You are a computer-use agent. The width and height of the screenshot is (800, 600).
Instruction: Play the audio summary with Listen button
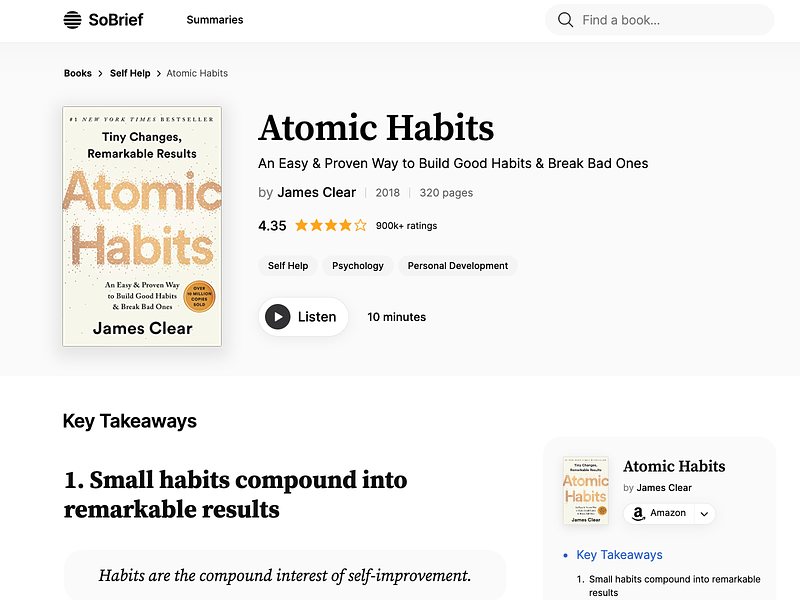(x=303, y=317)
